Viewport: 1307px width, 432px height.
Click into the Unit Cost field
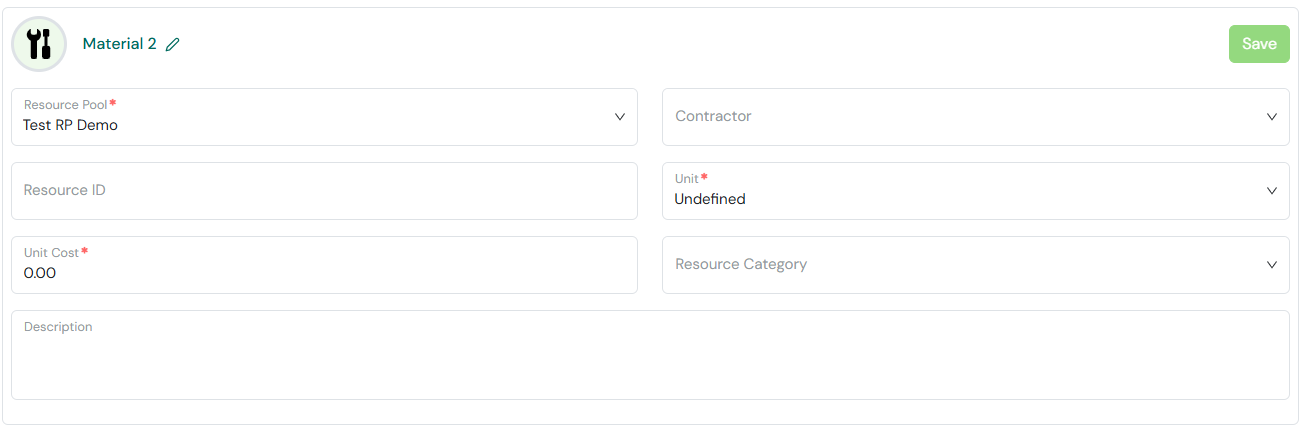(x=324, y=265)
